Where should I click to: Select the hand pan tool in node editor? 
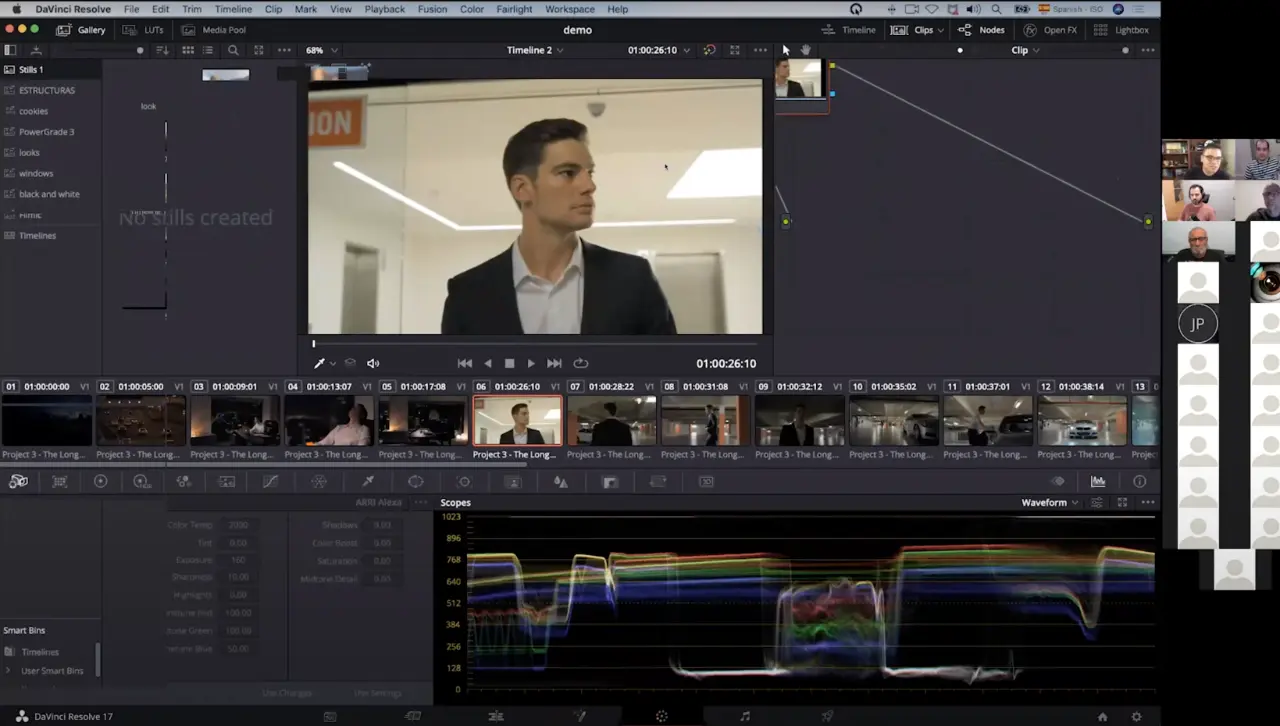[x=805, y=50]
